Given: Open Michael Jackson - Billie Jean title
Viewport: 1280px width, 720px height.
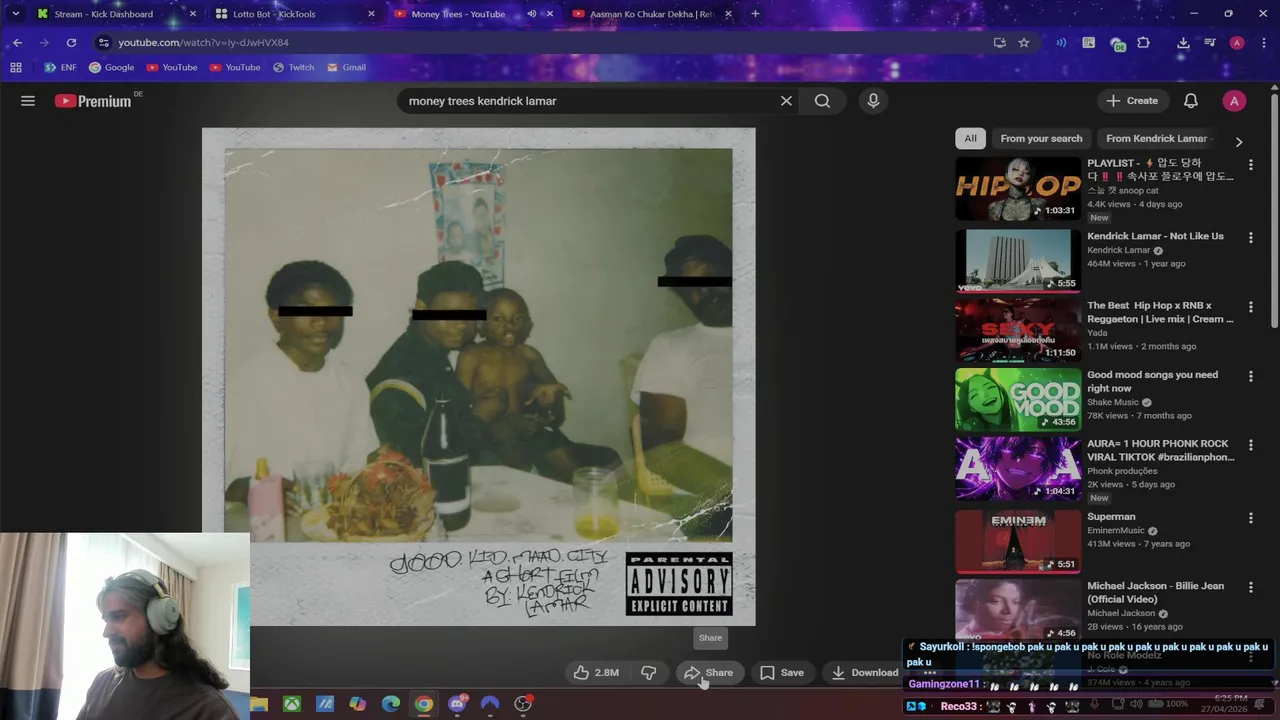Looking at the screenshot, I should point(1155,592).
